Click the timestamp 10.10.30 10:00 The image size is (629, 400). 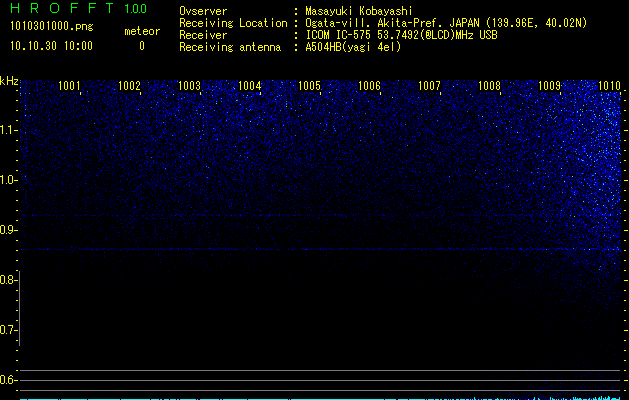point(51,46)
